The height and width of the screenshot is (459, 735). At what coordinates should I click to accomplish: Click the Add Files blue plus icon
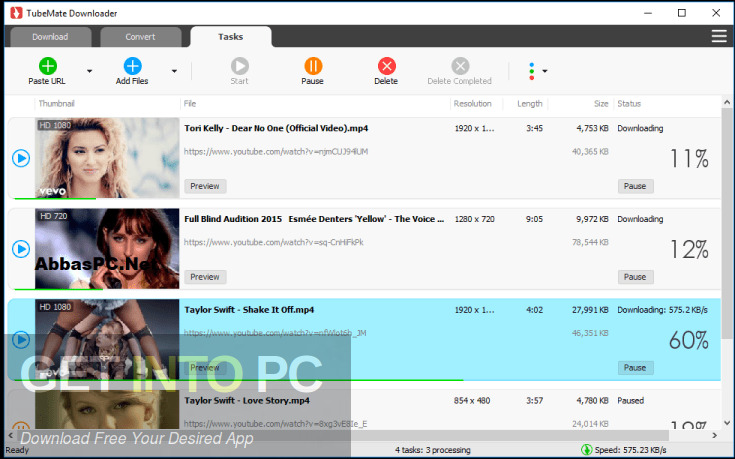132,66
